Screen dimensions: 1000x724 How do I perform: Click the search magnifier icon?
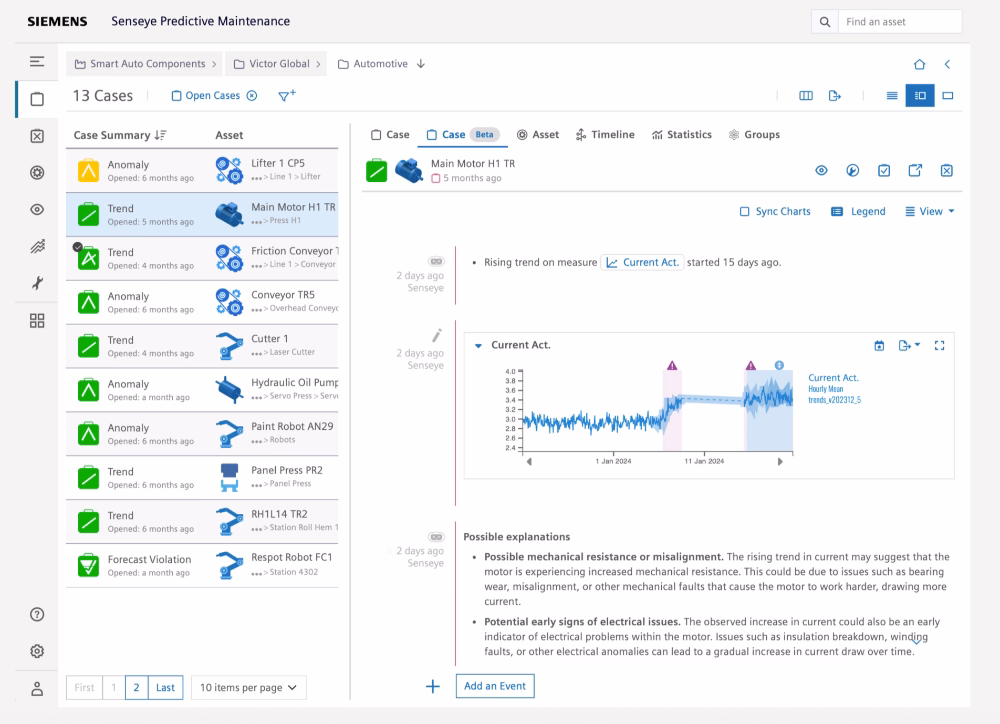(825, 22)
